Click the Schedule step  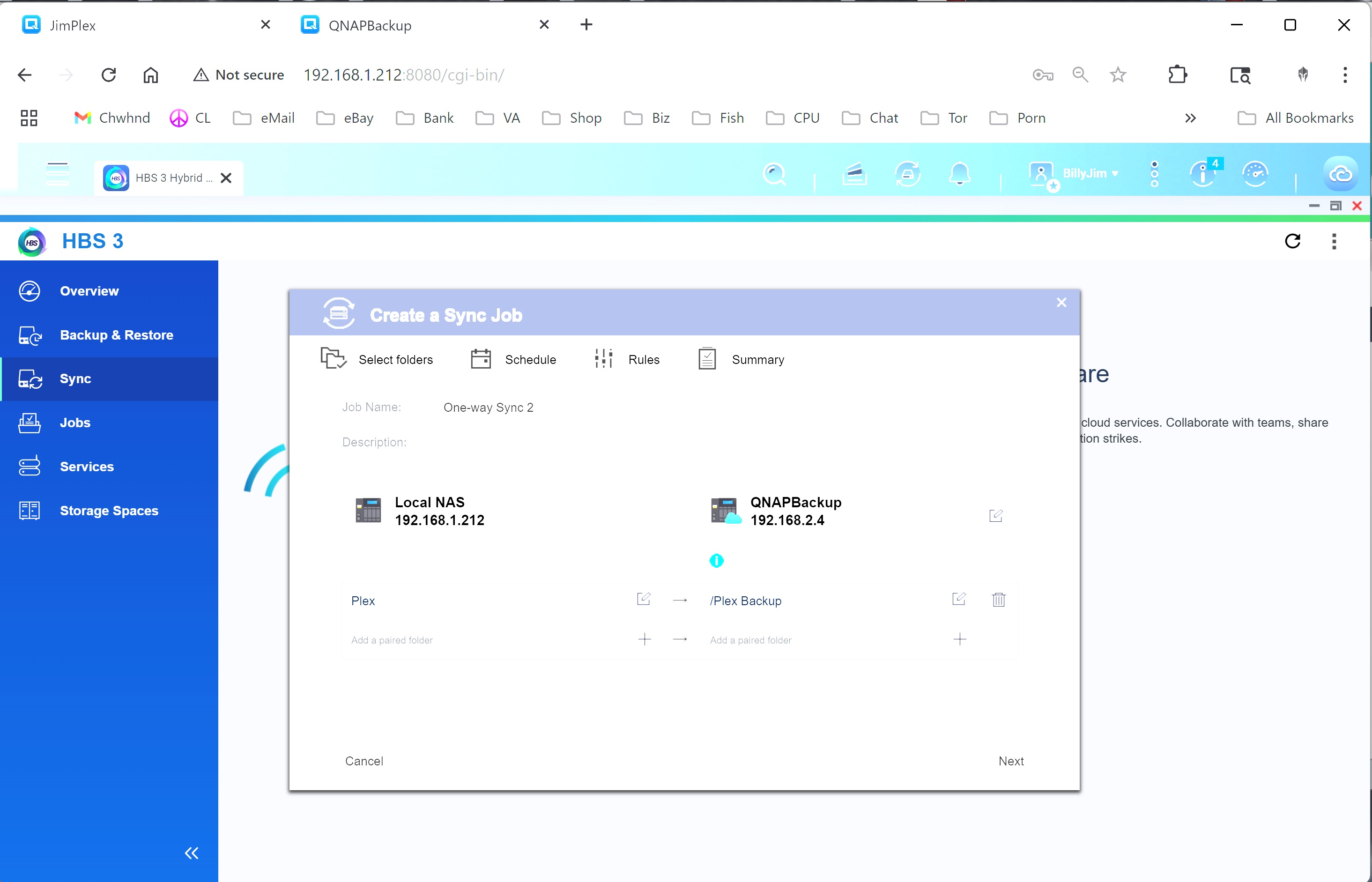point(513,359)
